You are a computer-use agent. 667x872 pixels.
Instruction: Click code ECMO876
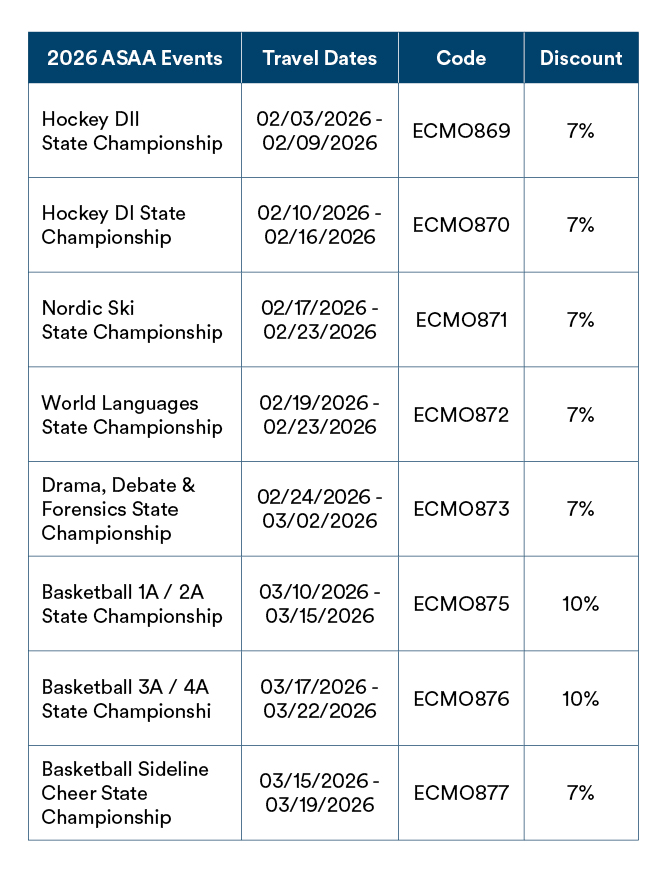[x=461, y=699]
